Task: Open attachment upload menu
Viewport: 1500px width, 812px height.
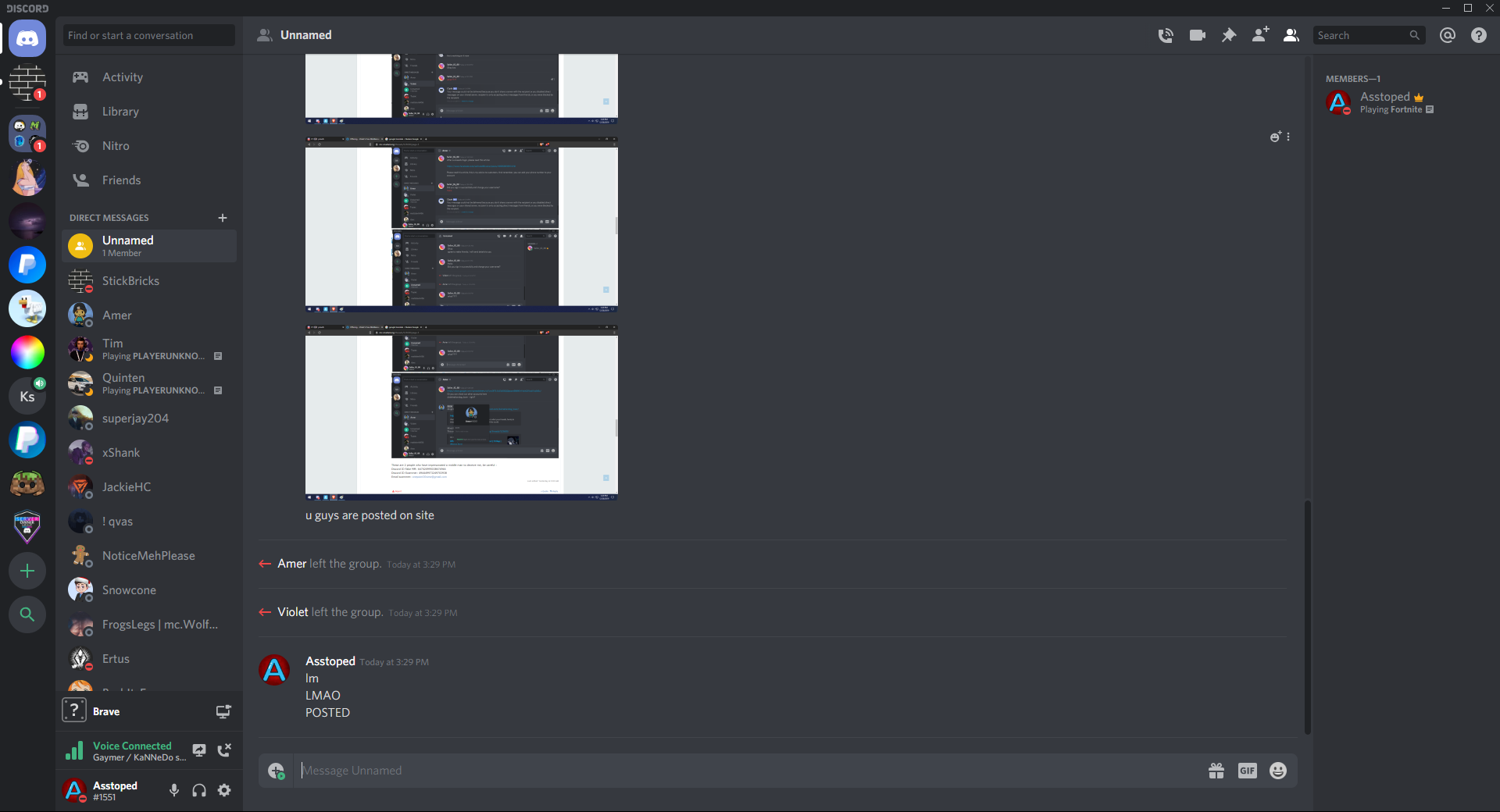Action: [x=276, y=771]
